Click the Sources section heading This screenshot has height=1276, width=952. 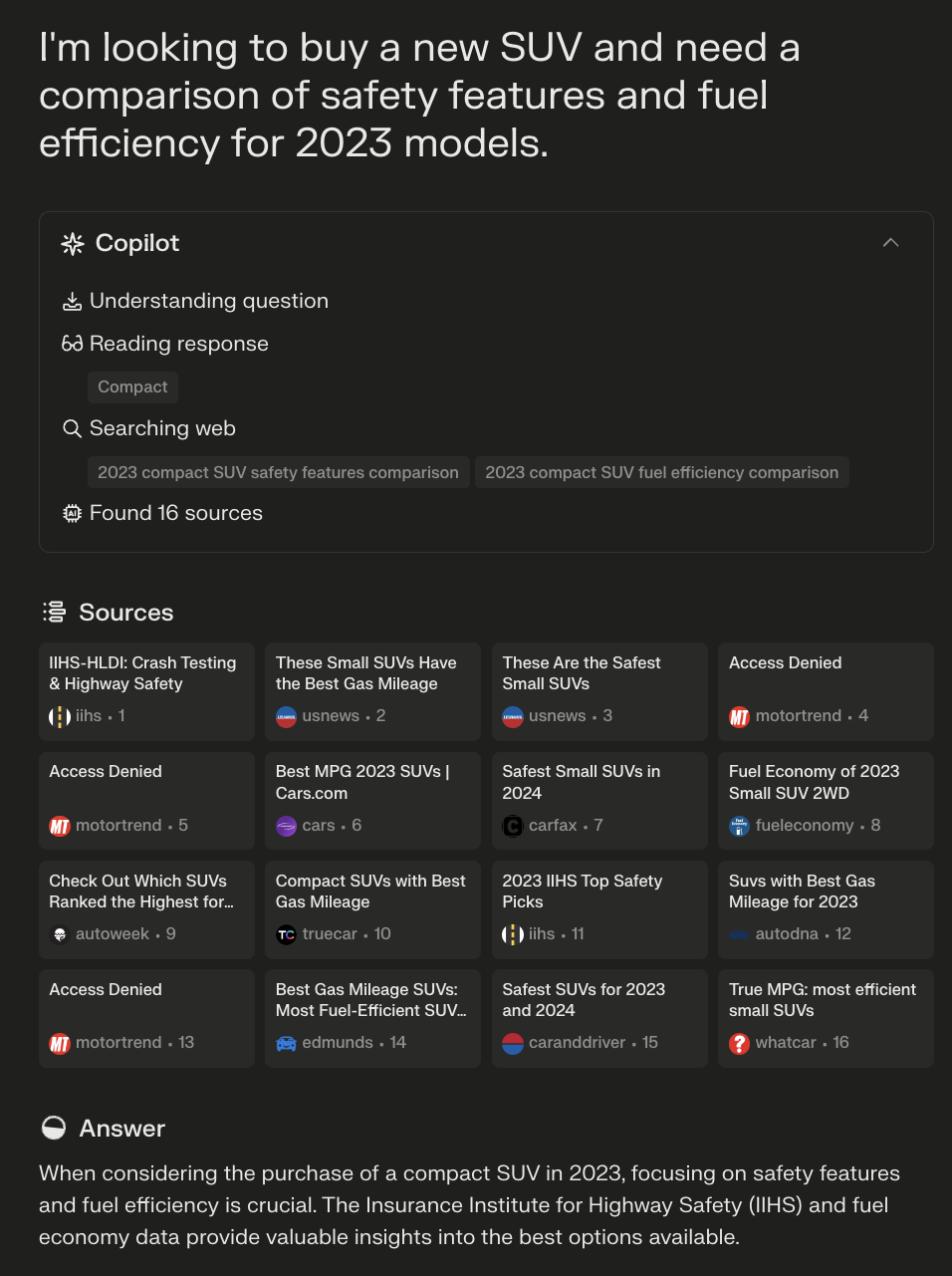tap(126, 613)
